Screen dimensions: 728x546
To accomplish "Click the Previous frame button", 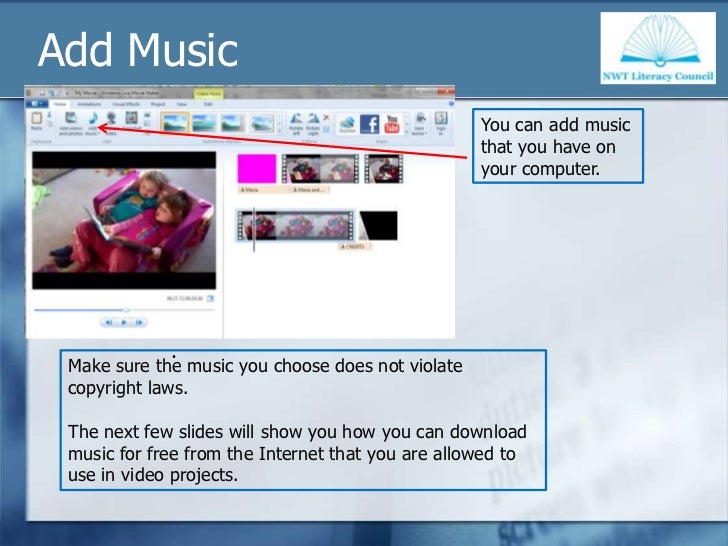I will point(109,322).
